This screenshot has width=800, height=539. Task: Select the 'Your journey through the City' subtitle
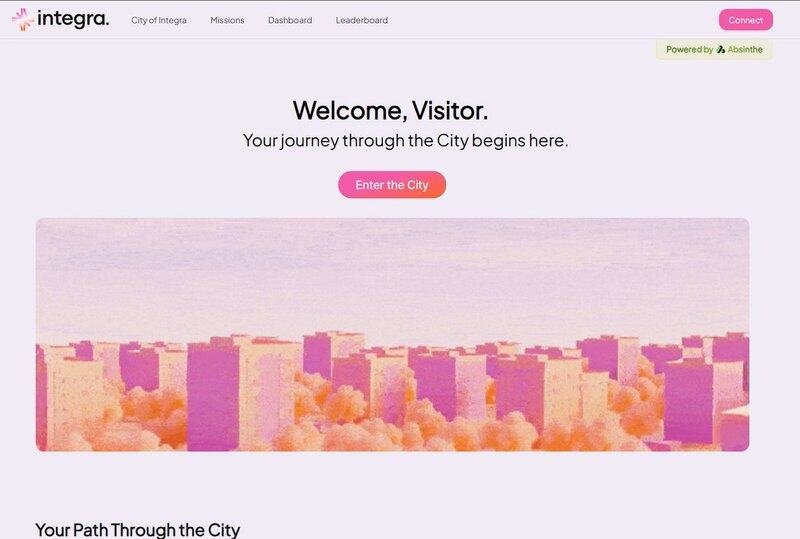(x=405, y=140)
